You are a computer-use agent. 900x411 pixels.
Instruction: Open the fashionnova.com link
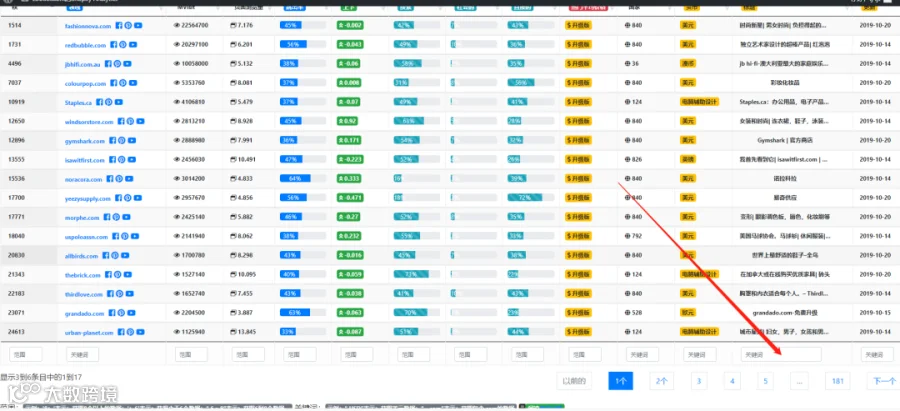pos(88,26)
